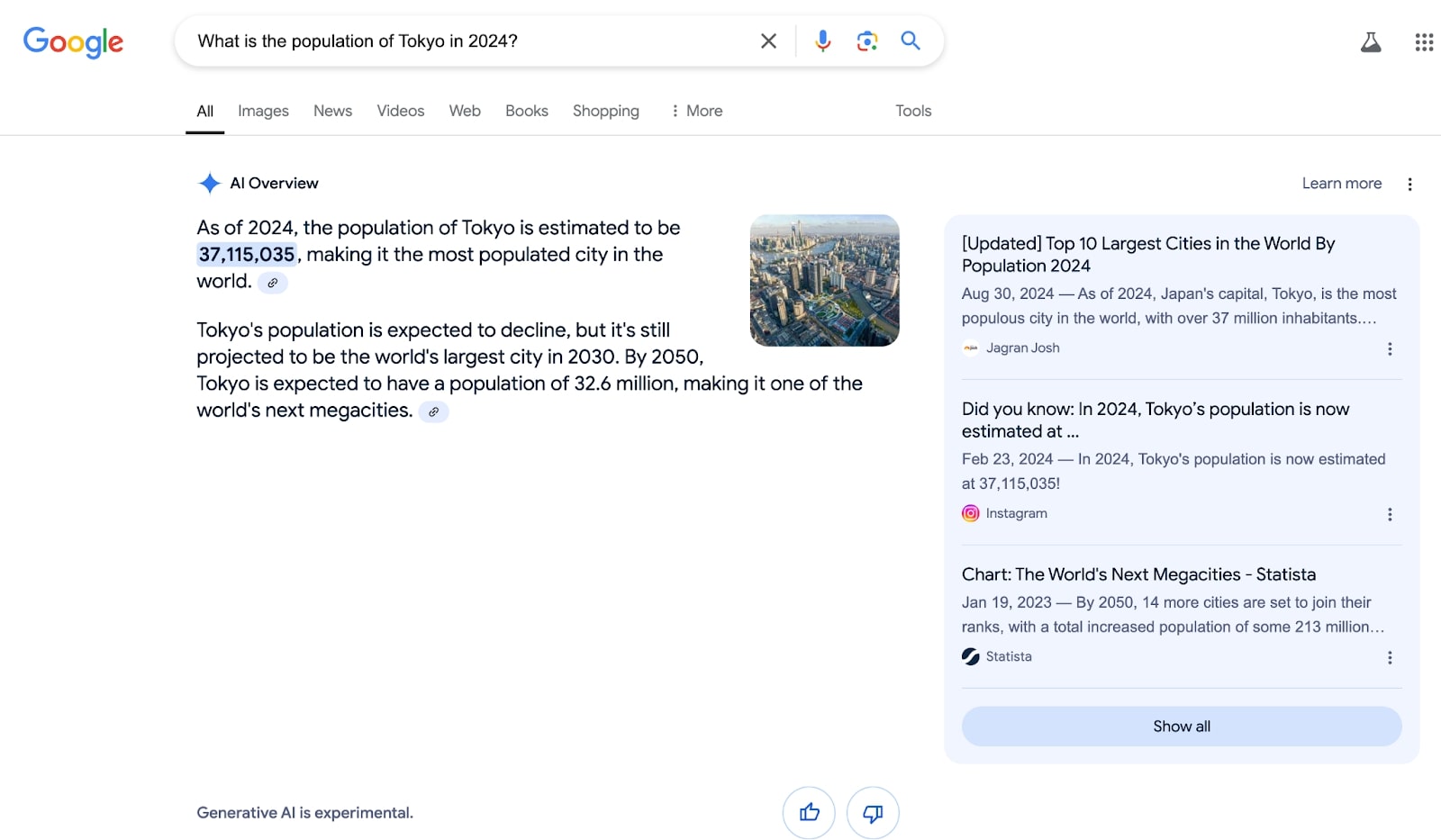Image resolution: width=1441 pixels, height=840 pixels.
Task: Click snippet dated 'Aug 30, 2024'
Action: [1179, 306]
